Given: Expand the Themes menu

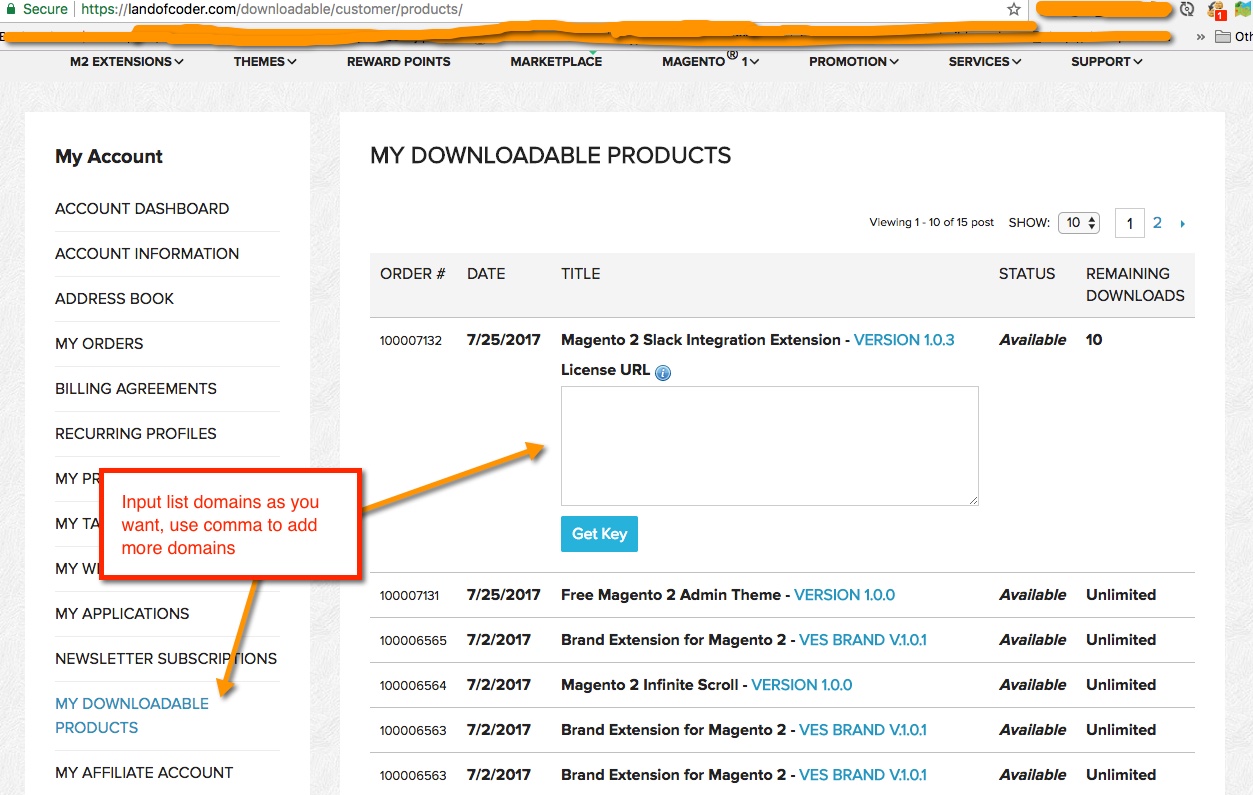Looking at the screenshot, I should 265,61.
